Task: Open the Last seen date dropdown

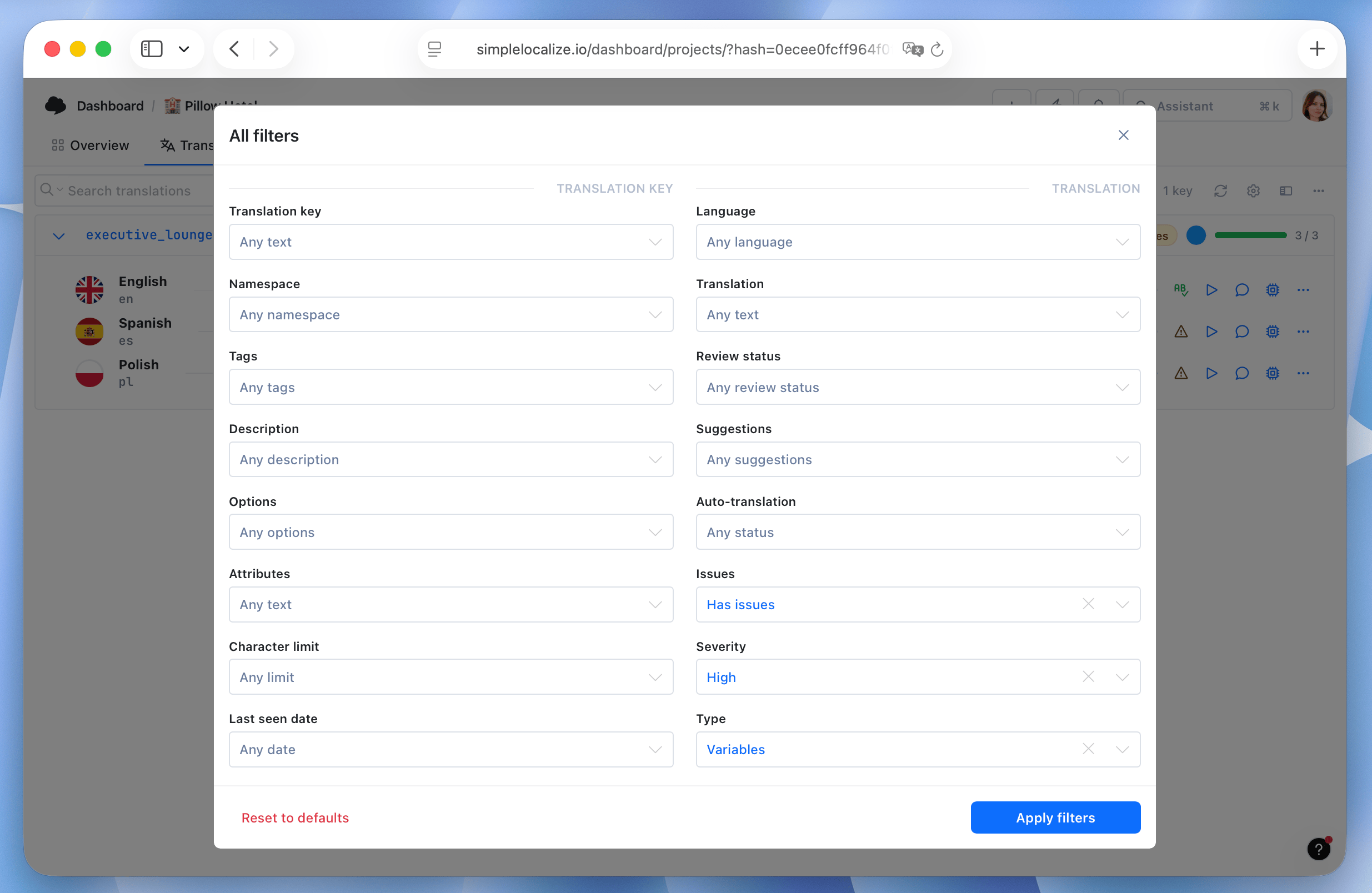Action: [x=451, y=750]
